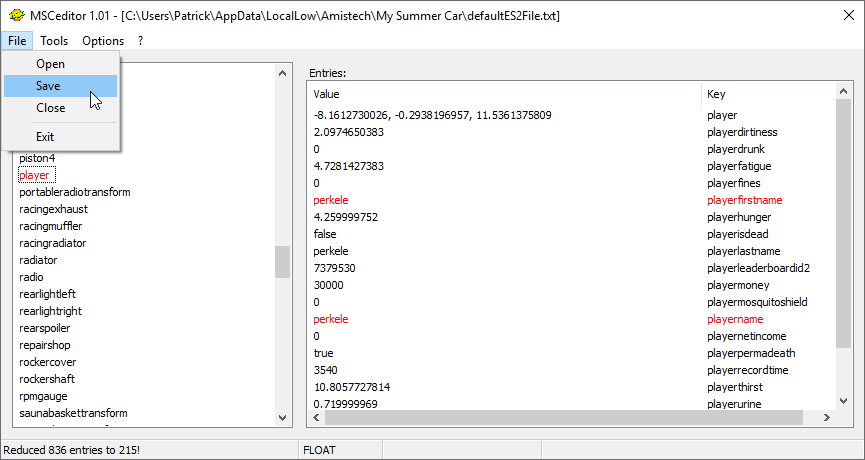Sort by the Key column header
The image size is (865, 460).
click(x=769, y=94)
